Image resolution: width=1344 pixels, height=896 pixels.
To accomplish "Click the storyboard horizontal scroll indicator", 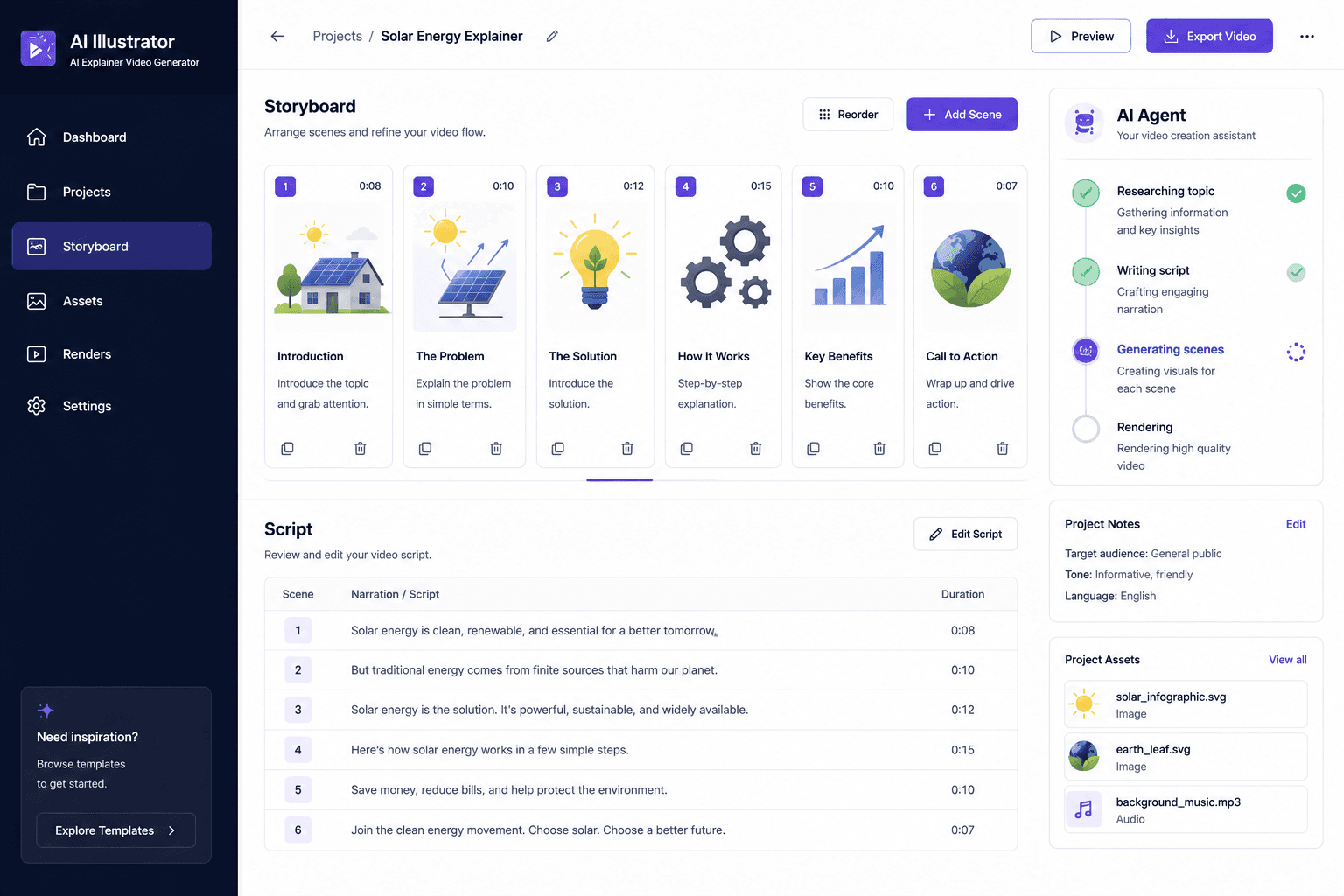I will coord(619,479).
